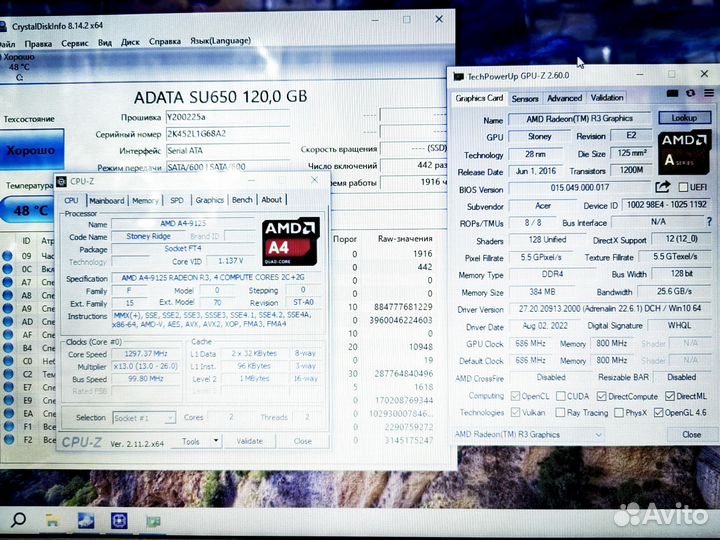
Task: Open the Язык(Language) menu
Action: [x=220, y=41]
